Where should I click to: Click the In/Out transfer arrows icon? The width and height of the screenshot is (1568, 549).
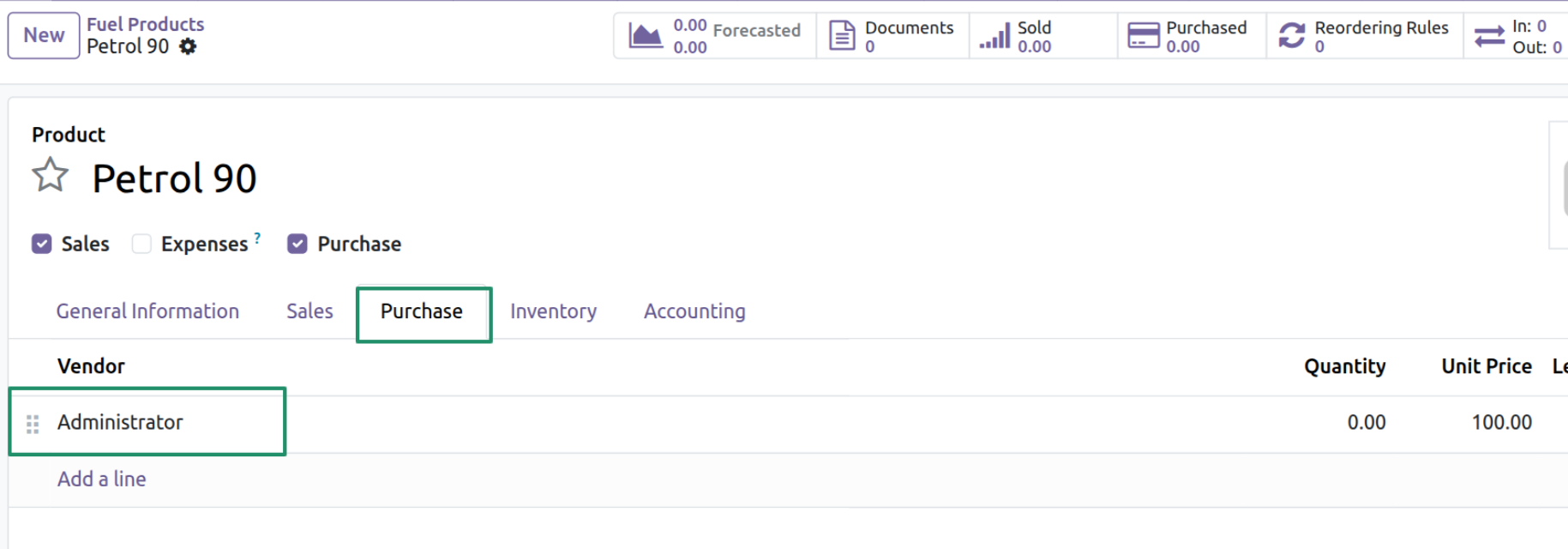click(1489, 36)
